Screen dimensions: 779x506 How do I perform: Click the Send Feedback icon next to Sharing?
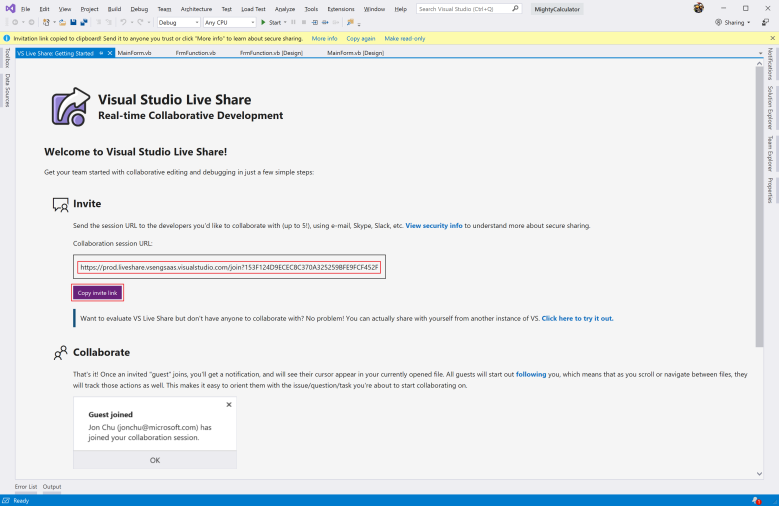tap(765, 22)
